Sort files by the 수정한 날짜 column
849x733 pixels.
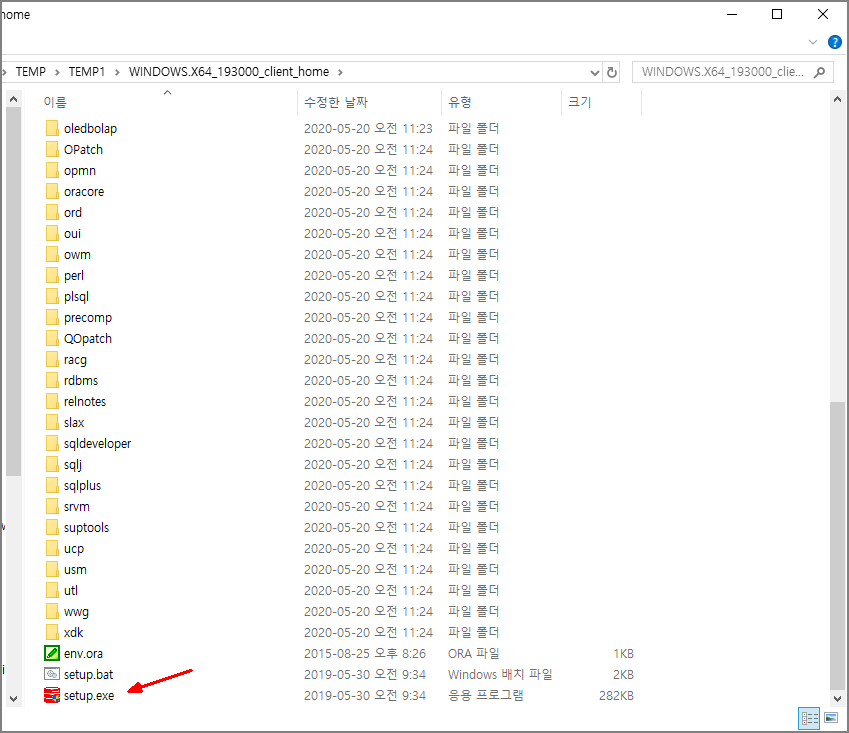pyautogui.click(x=334, y=102)
